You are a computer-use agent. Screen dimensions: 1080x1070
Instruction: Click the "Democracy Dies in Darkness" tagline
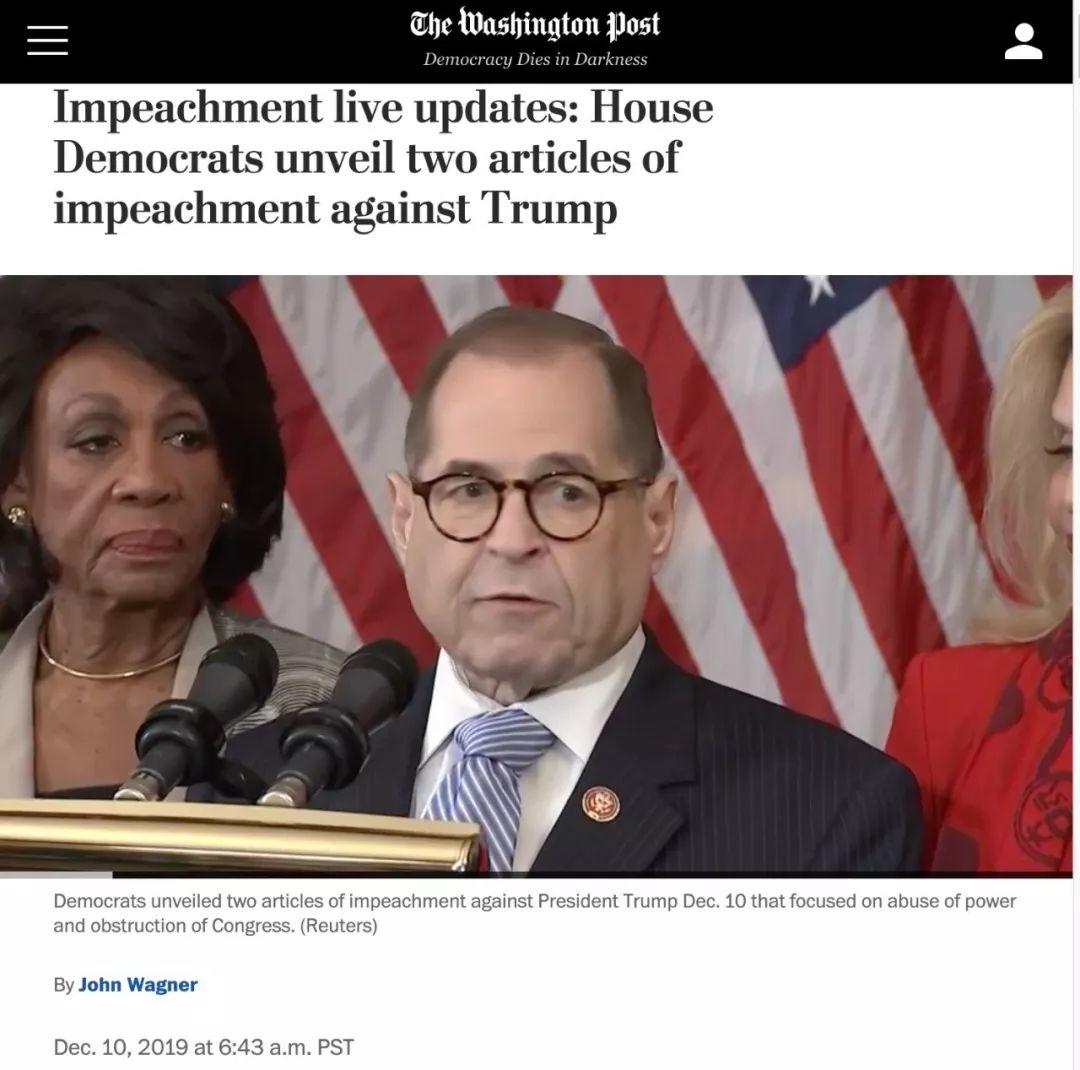[535, 59]
